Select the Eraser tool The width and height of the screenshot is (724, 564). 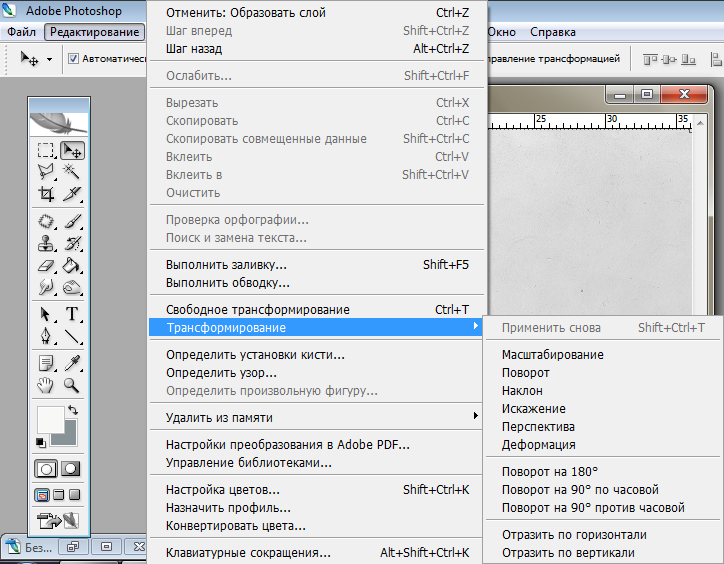click(46, 266)
